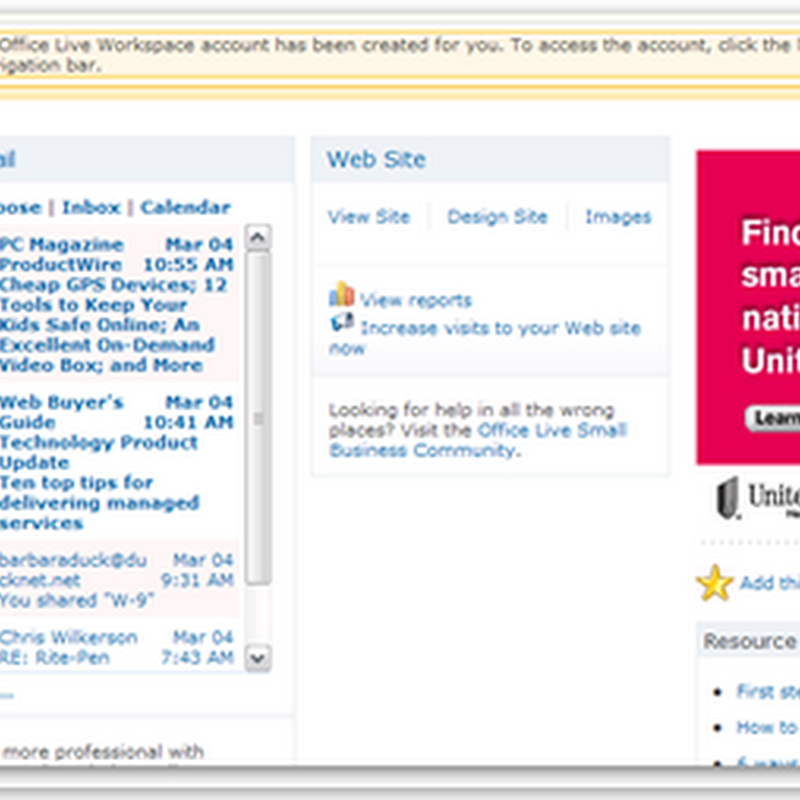800x800 pixels.
Task: Click the Web Site panel heading
Action: point(377,159)
